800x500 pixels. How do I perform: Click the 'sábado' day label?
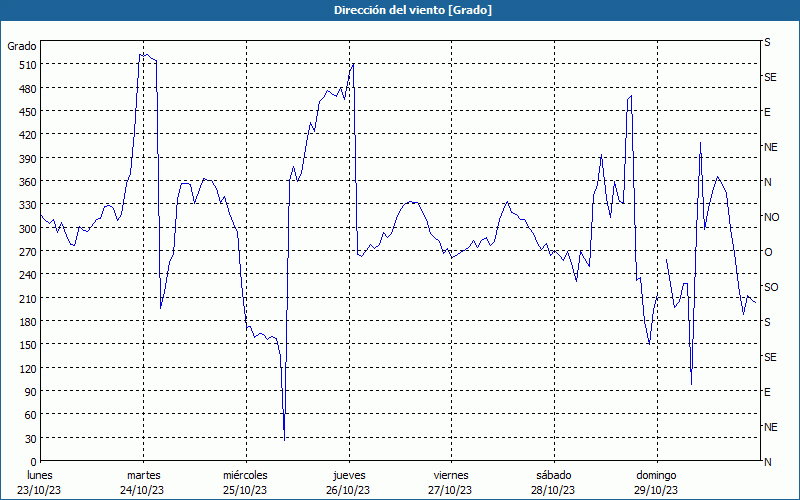coord(554,475)
